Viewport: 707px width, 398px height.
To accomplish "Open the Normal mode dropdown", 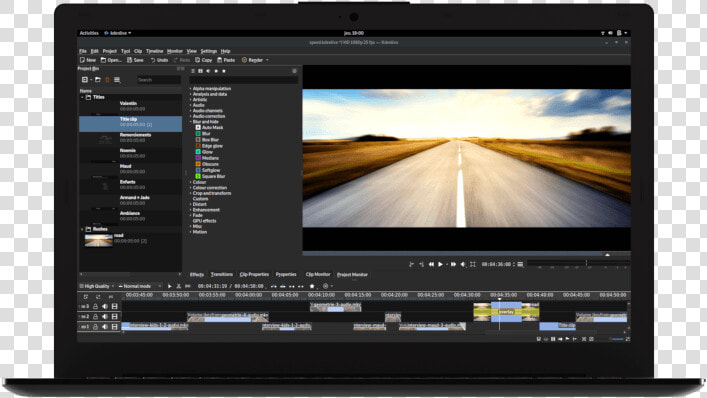I will [139, 286].
